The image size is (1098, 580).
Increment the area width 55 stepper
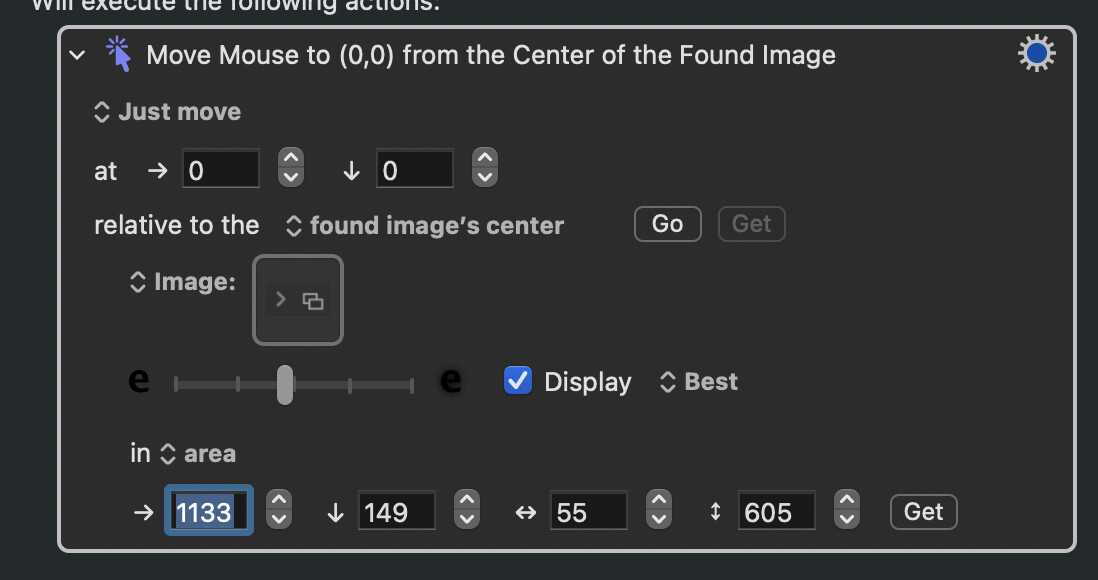pyautogui.click(x=658, y=500)
